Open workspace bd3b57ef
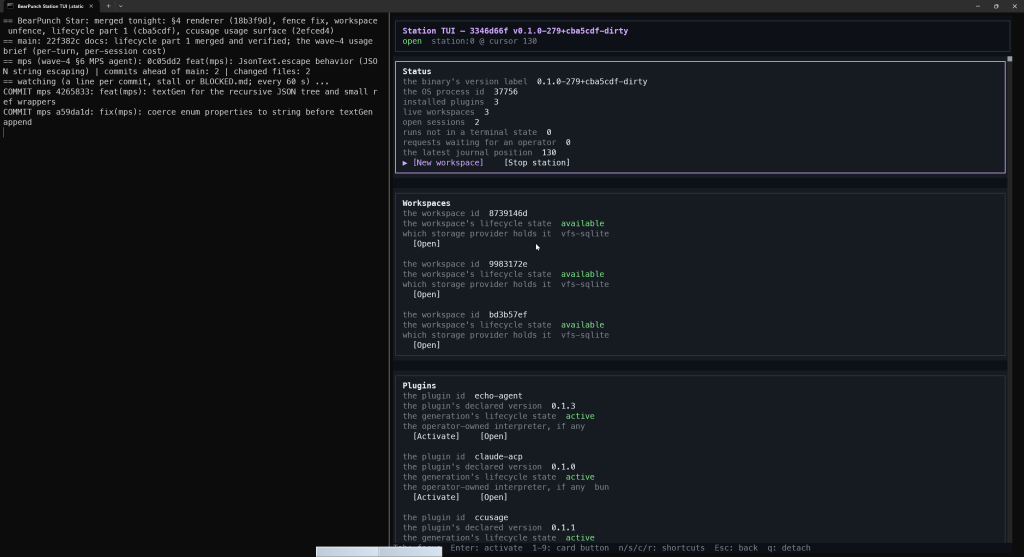The width and height of the screenshot is (1024, 557). pos(426,345)
